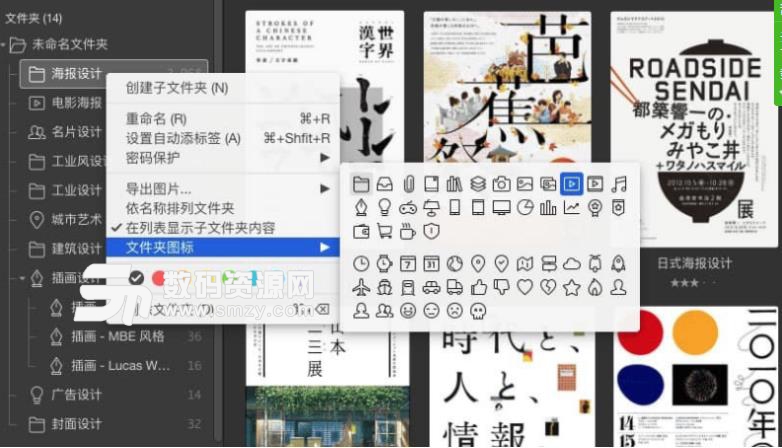The image size is (782, 448).
Task: Collapse the 未命名文件夹 tree arrow
Action: [3, 45]
